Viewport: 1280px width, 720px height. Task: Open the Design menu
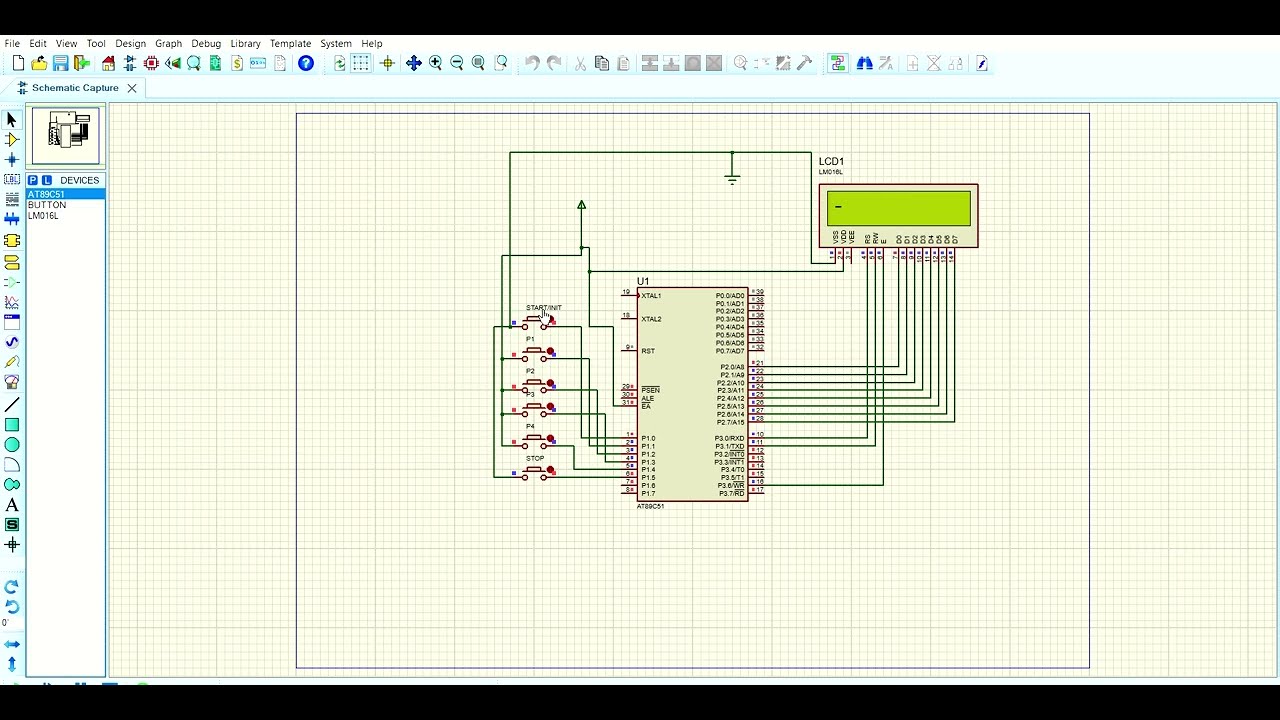130,44
